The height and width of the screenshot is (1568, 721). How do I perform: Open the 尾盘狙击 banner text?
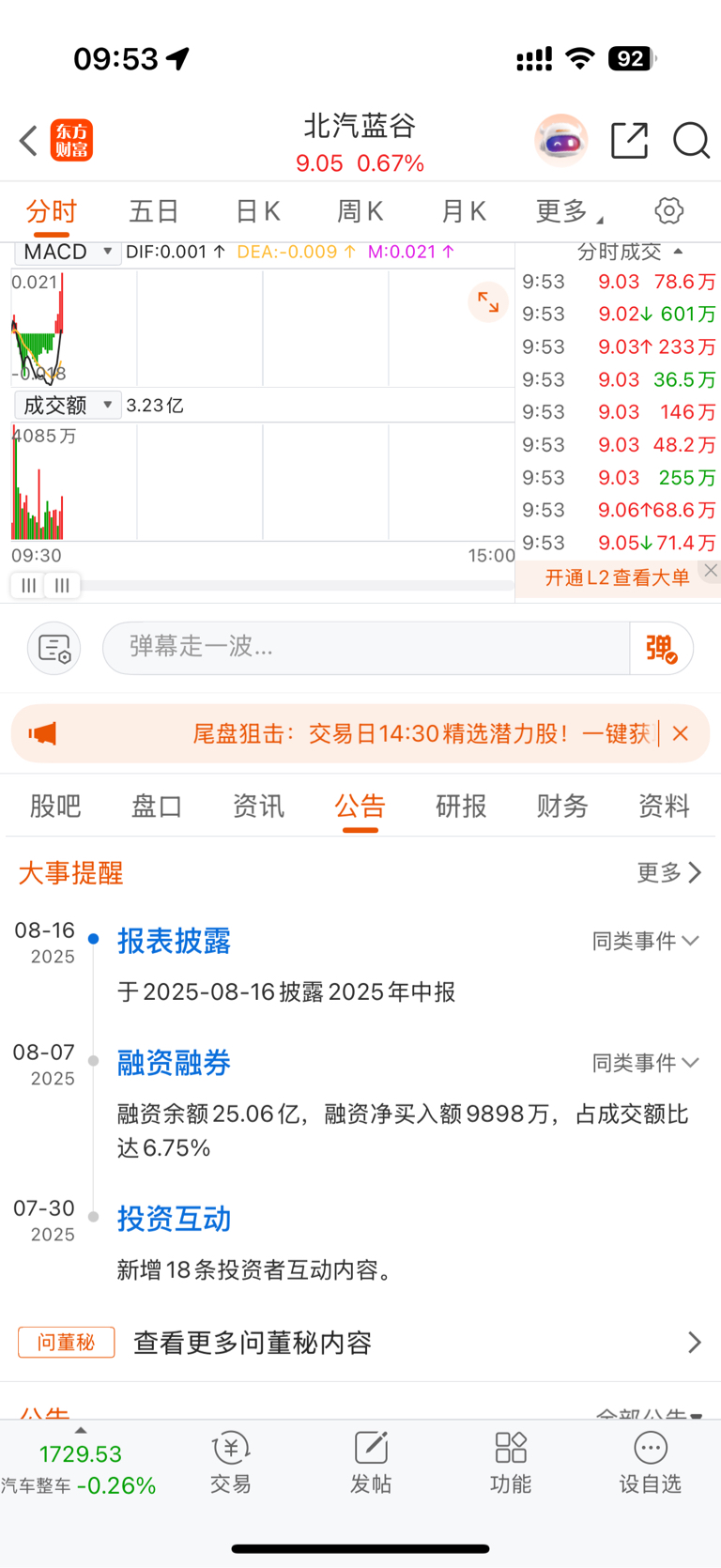tap(422, 733)
